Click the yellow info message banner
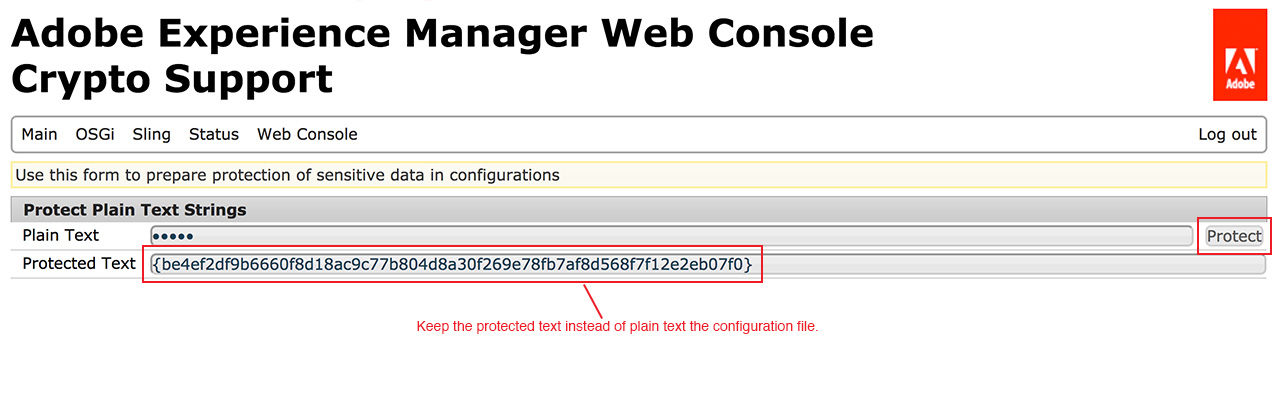The height and width of the screenshot is (400, 1280). 639,175
